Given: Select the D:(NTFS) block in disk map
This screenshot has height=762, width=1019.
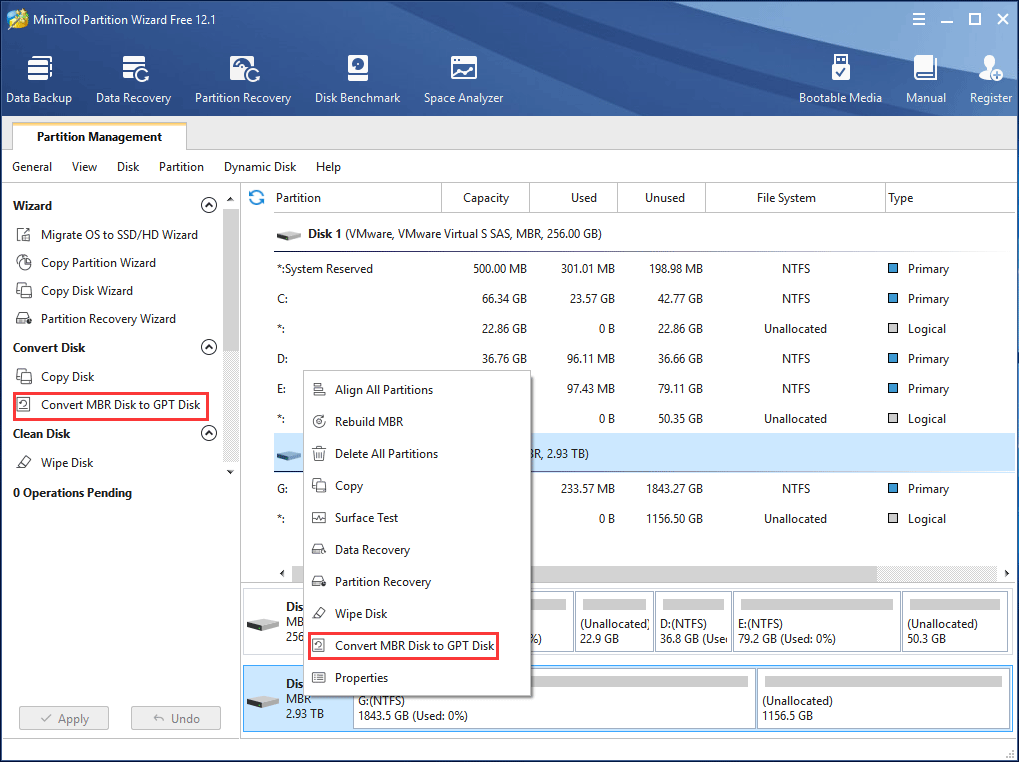Looking at the screenshot, I should coord(693,622).
